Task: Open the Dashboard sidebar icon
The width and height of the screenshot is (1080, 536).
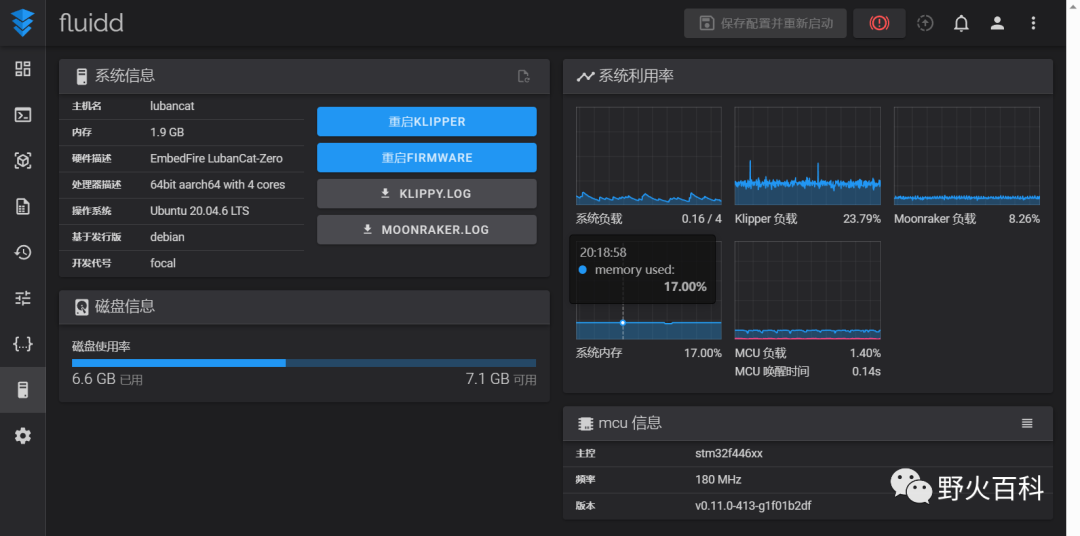Action: pyautogui.click(x=23, y=69)
